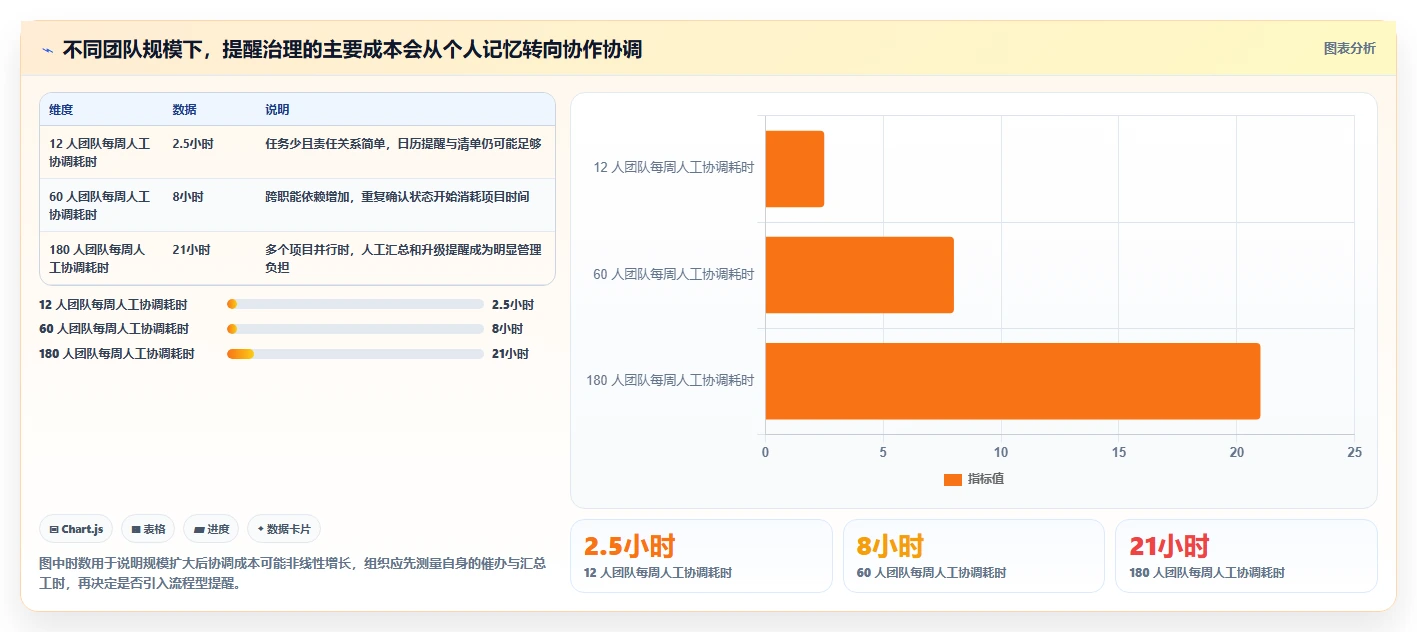1417x632 pixels.
Task: Click chart y-axis label 60 人团队每周人工协调耗时
Action: point(674,274)
